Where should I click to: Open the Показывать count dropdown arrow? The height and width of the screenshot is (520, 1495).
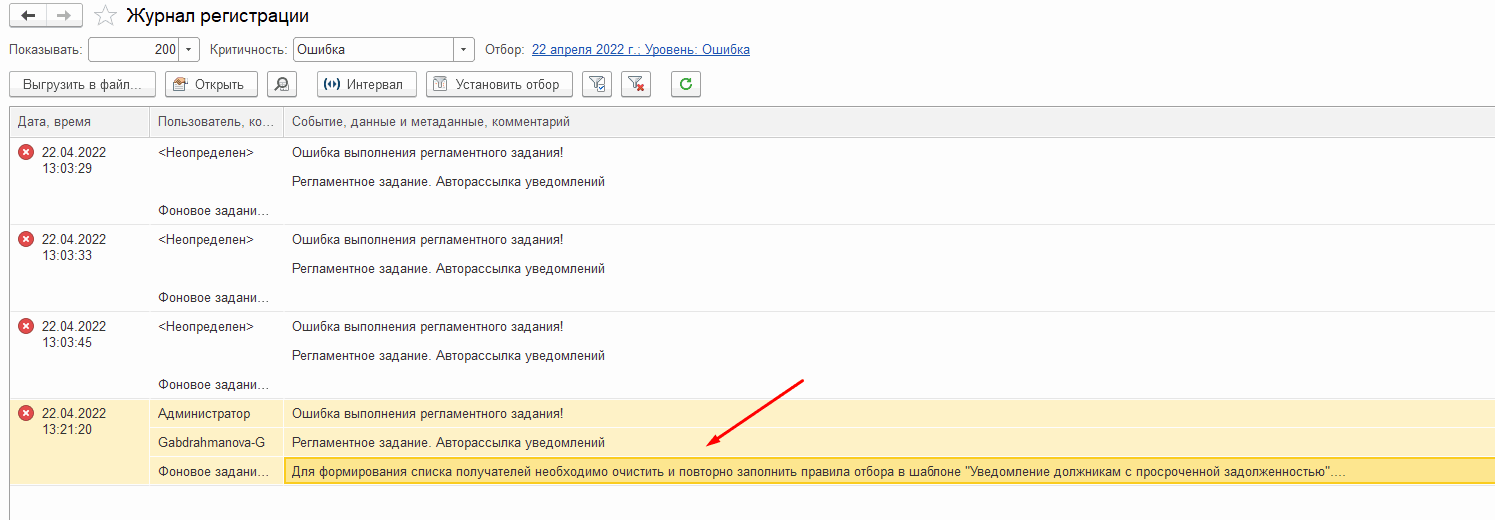click(x=190, y=49)
